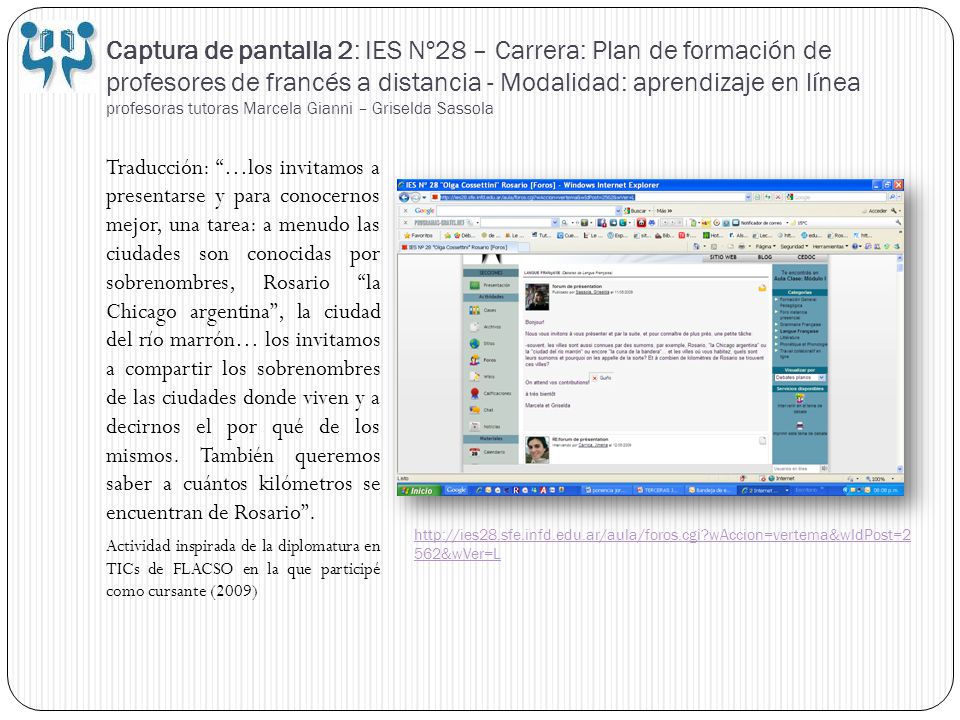Open the Seguridad menu in IE command bar
Image resolution: width=960 pixels, height=720 pixels.
click(794, 246)
